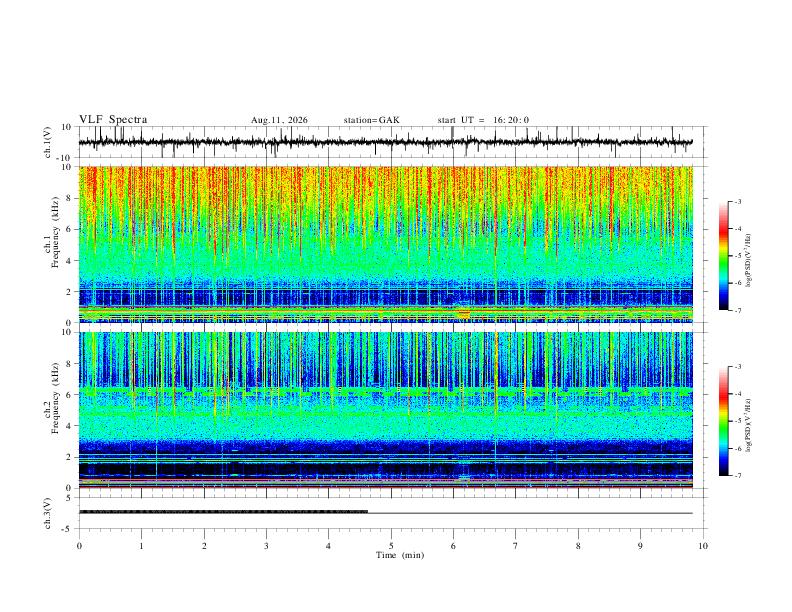The width and height of the screenshot is (792, 612).
Task: Click the ch.1 spectrogram color scale bar
Action: coord(723,256)
